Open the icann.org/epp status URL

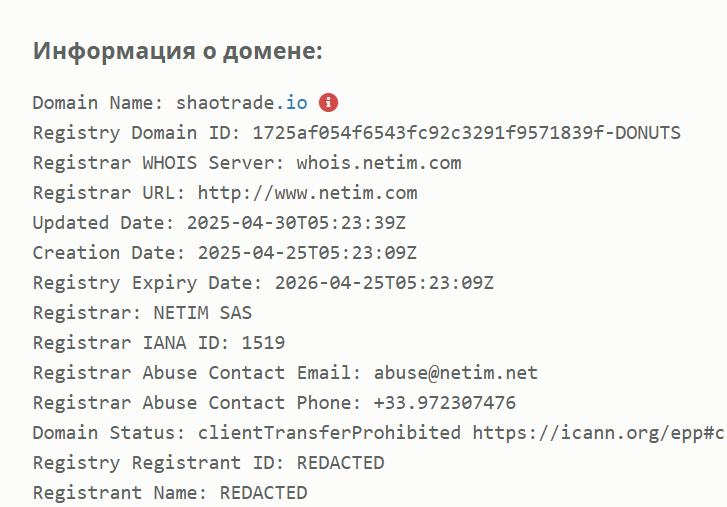click(x=599, y=433)
